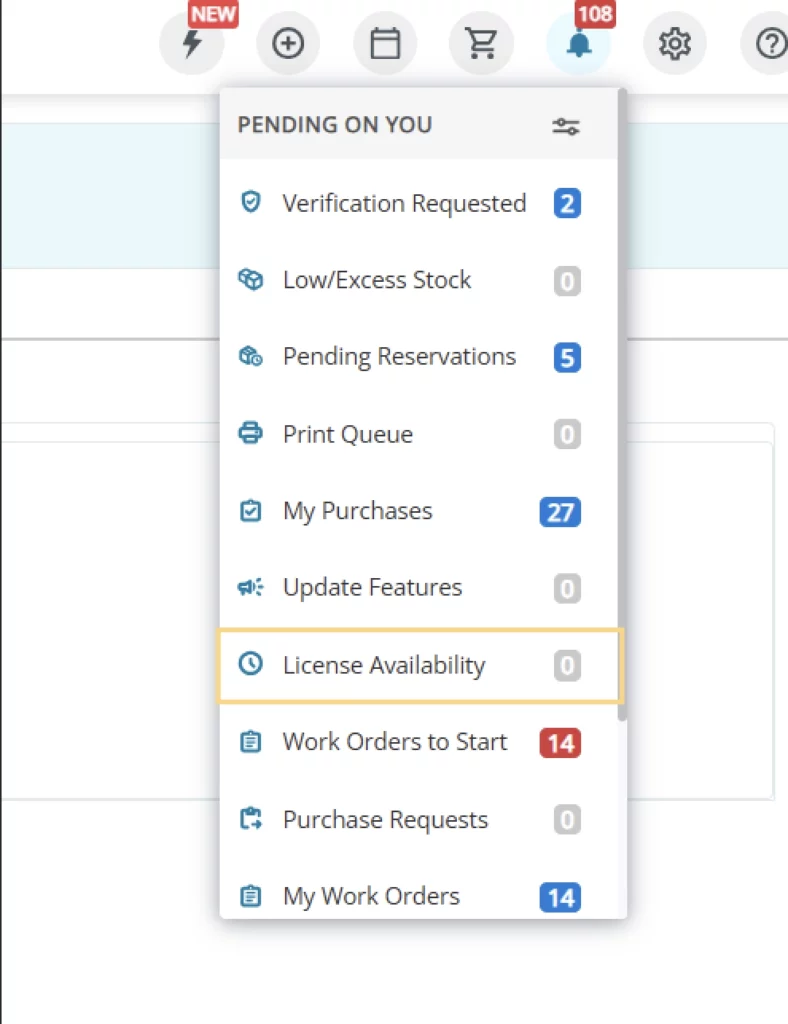Select License Availability item

pos(383,666)
